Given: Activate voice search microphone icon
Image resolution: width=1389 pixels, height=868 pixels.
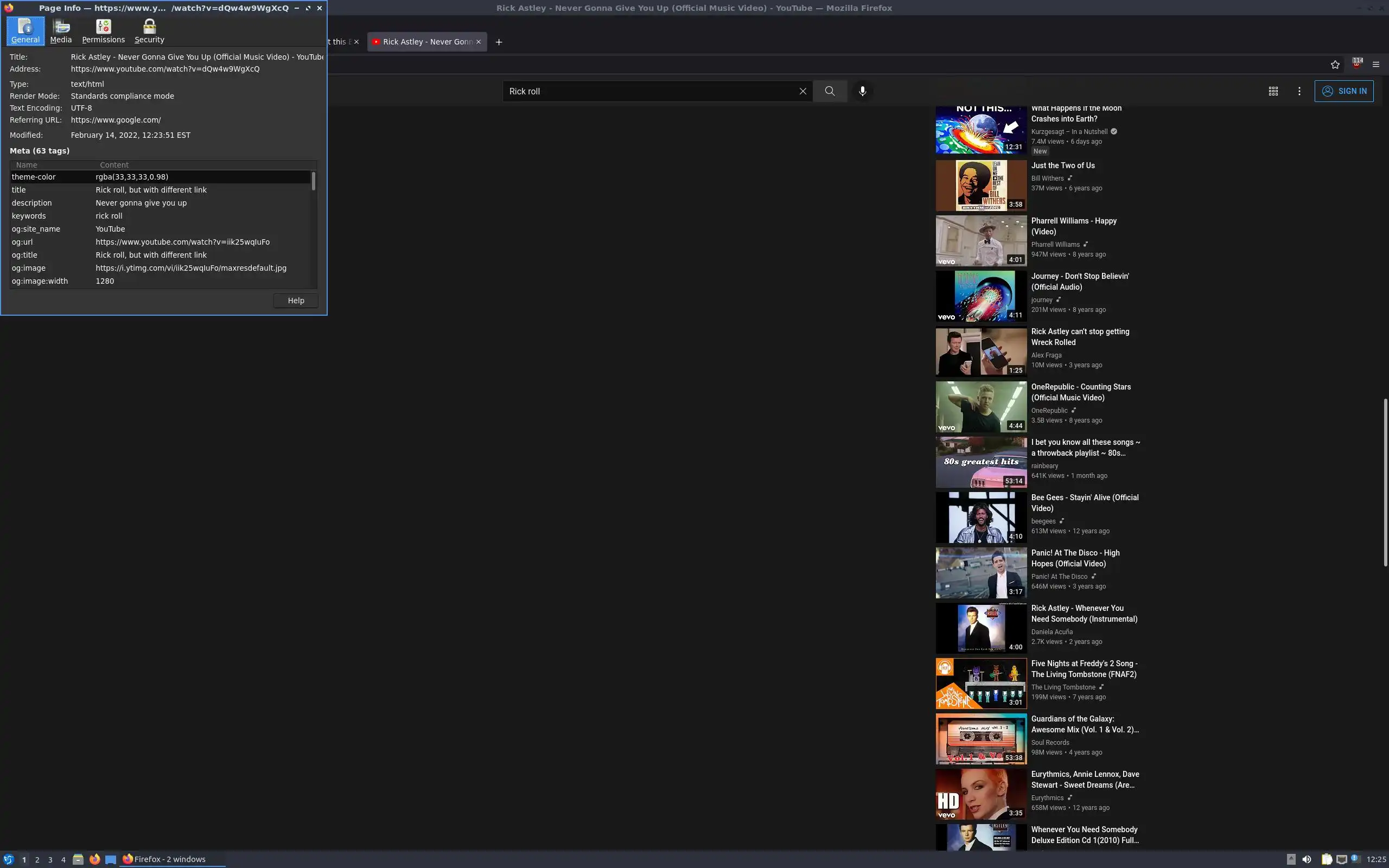Looking at the screenshot, I should pyautogui.click(x=862, y=91).
